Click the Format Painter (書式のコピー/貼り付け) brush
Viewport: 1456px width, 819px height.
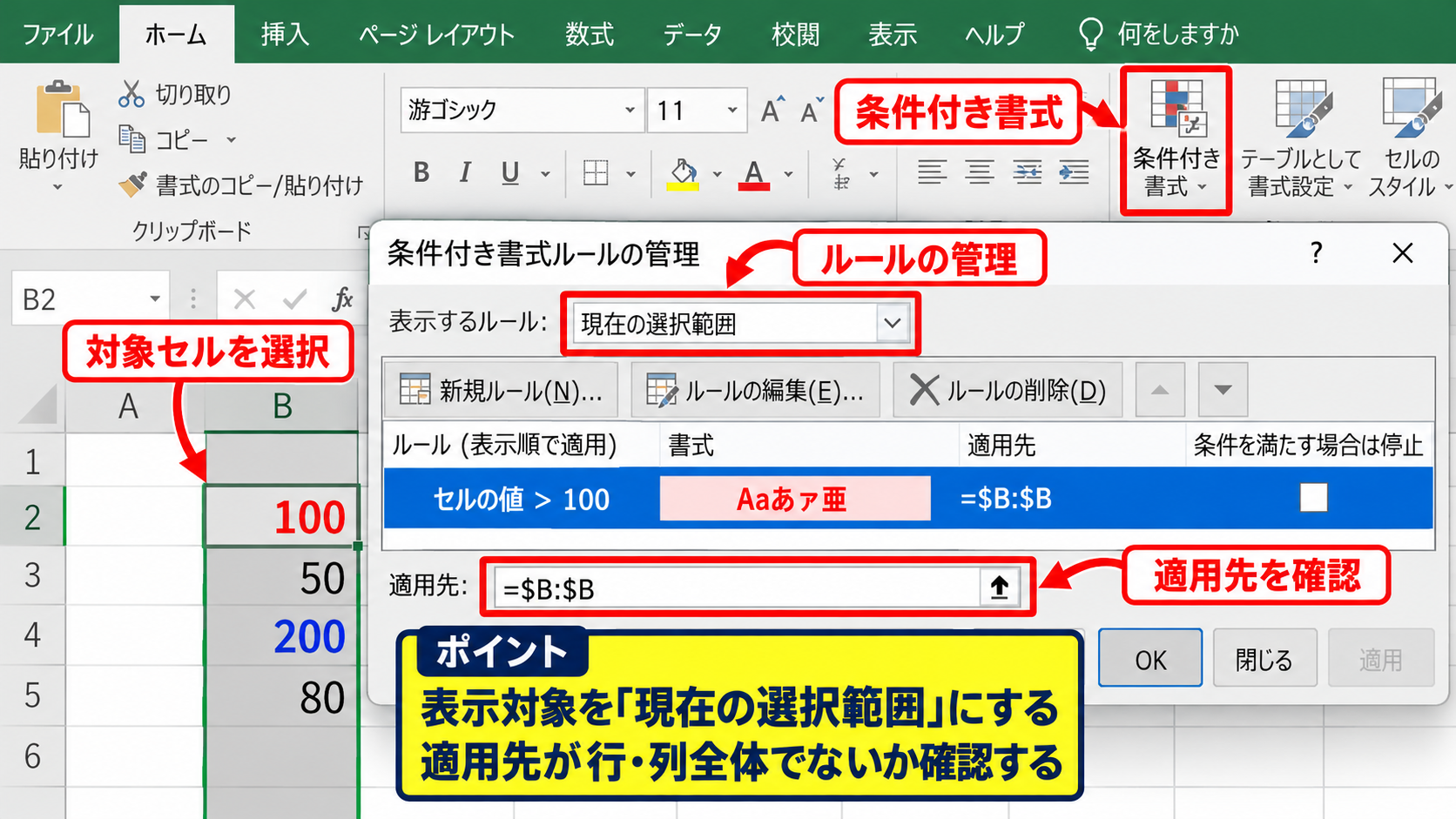coord(132,185)
